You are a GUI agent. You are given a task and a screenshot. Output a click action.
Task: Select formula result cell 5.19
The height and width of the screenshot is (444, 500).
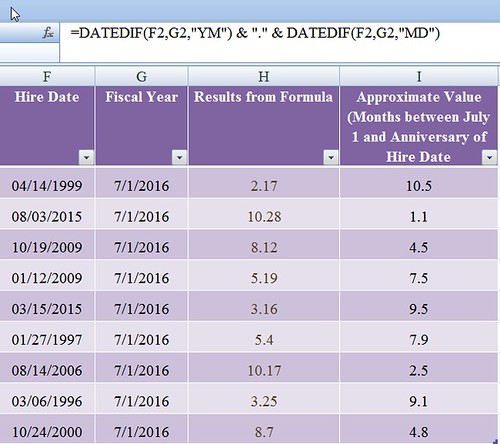(264, 275)
